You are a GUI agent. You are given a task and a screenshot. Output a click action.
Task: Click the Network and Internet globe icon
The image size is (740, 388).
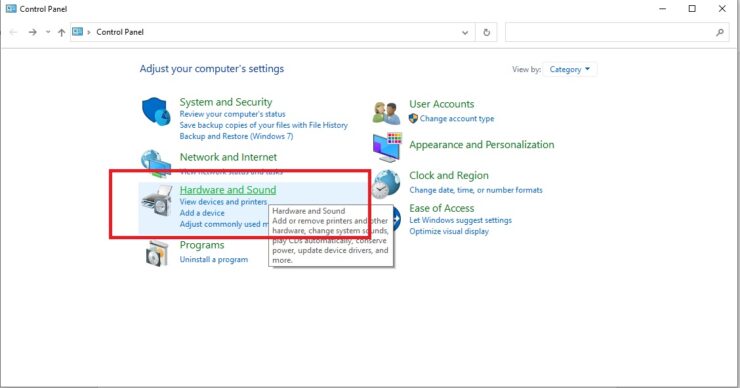click(x=156, y=163)
